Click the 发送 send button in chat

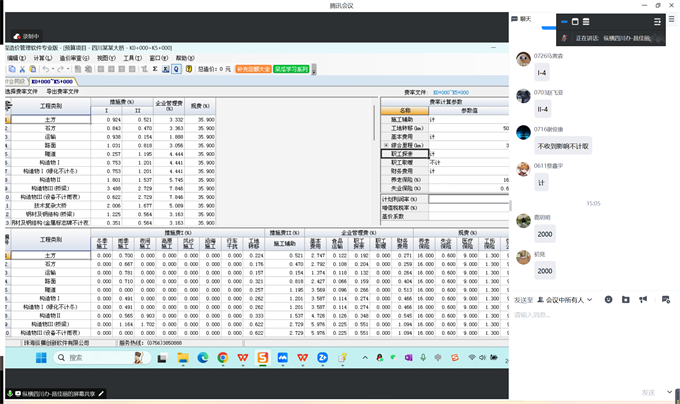(648, 392)
